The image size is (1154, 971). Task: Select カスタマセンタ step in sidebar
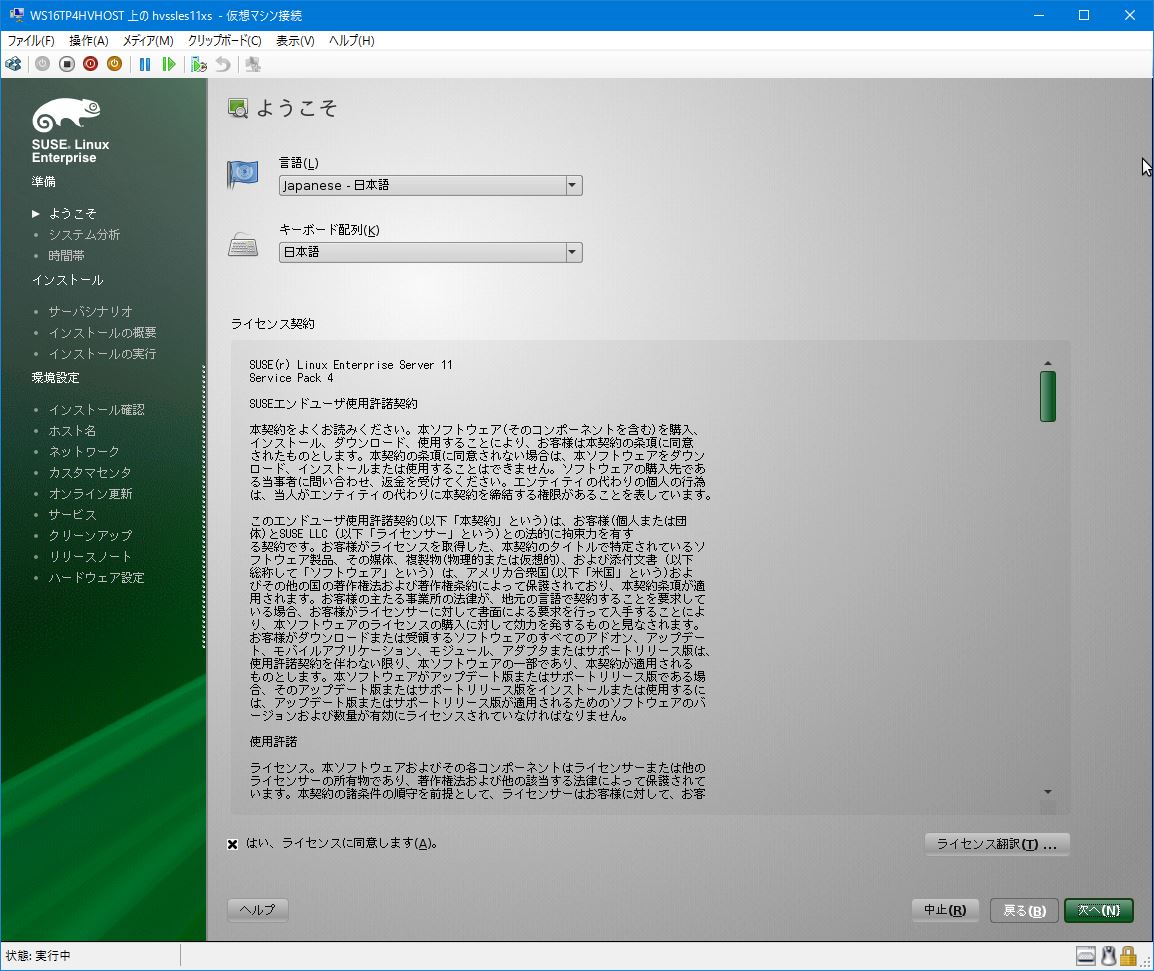(x=90, y=473)
